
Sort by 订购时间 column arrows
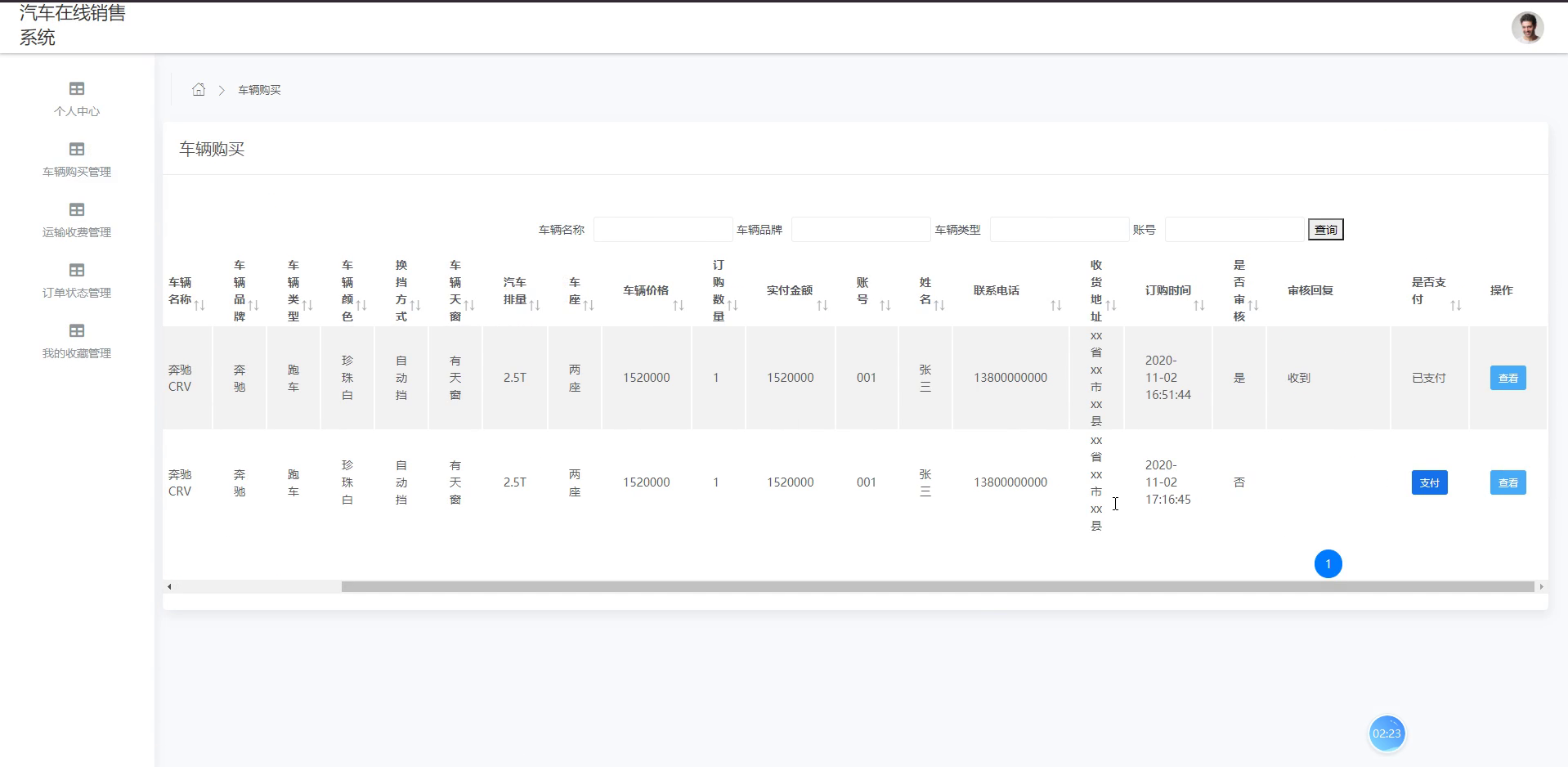click(x=1199, y=305)
